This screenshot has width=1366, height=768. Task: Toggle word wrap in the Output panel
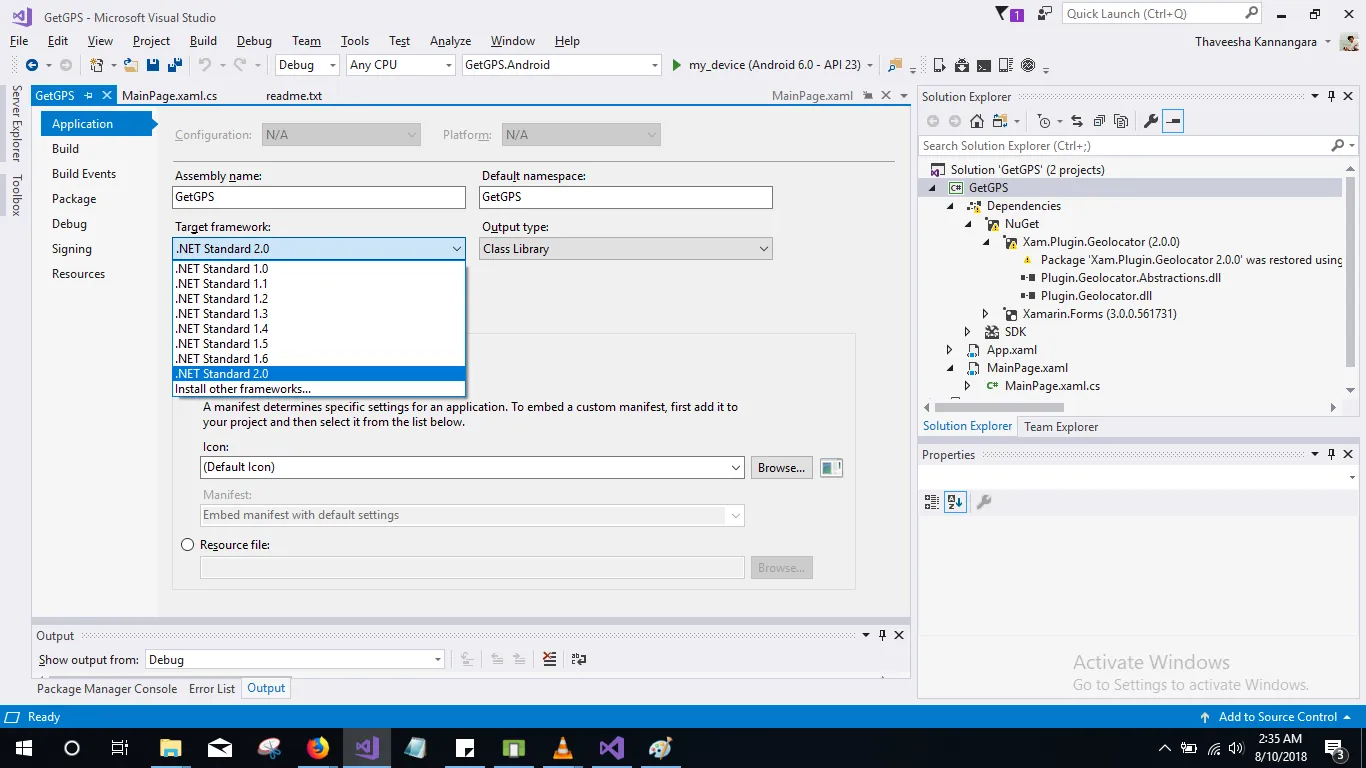[x=578, y=659]
